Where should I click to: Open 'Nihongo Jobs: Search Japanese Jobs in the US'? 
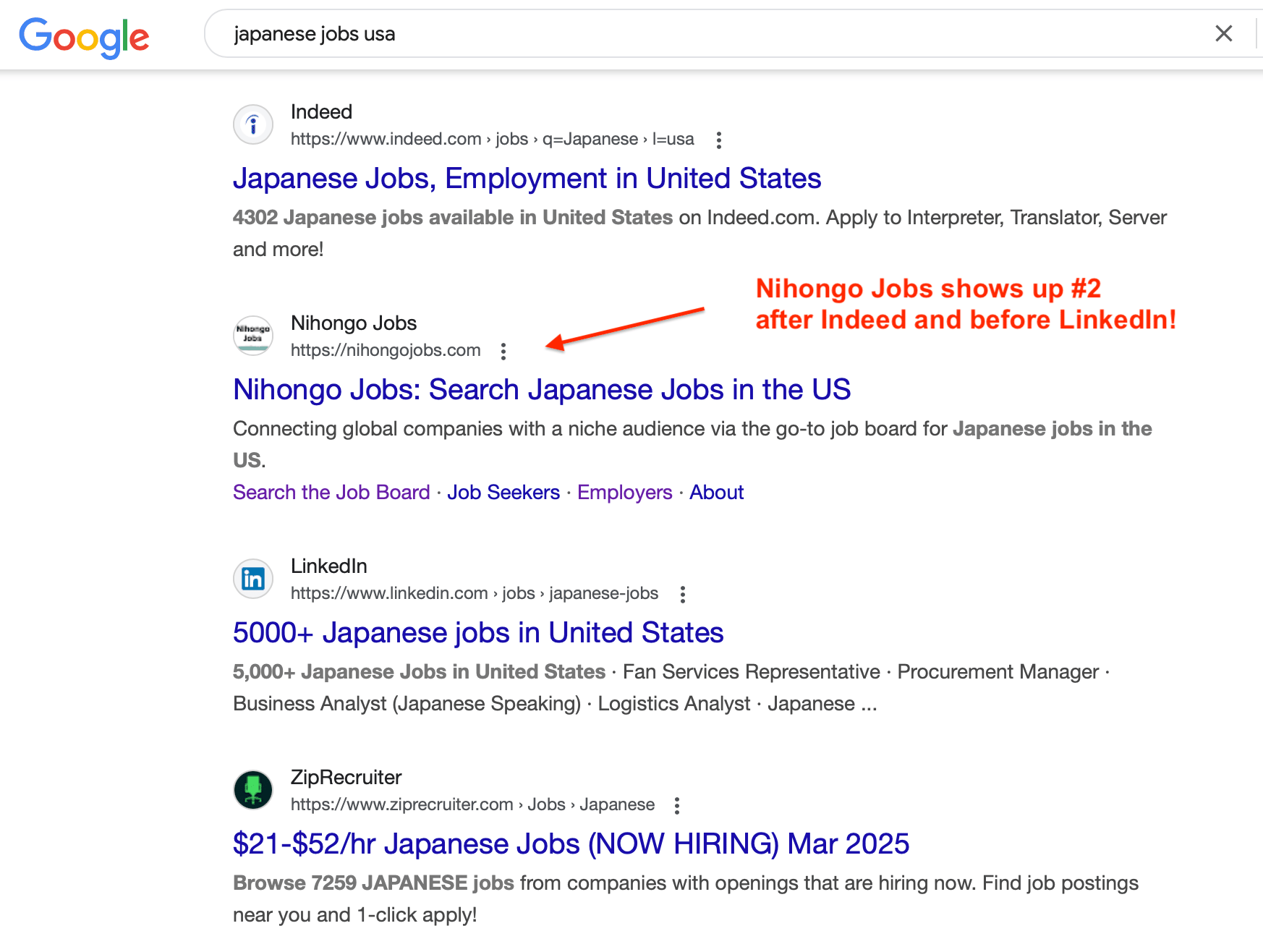click(x=542, y=389)
